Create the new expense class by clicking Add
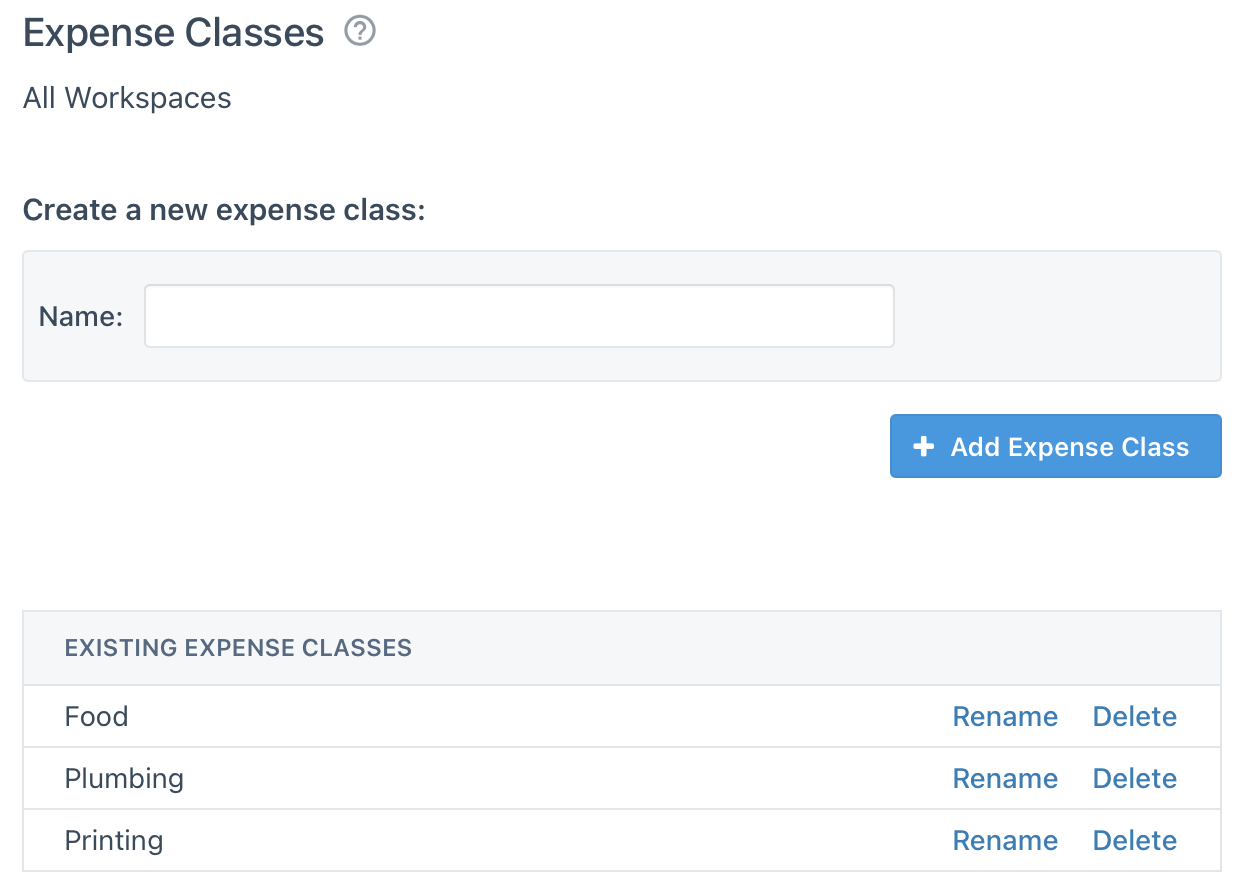The image size is (1242, 888). click(1055, 446)
